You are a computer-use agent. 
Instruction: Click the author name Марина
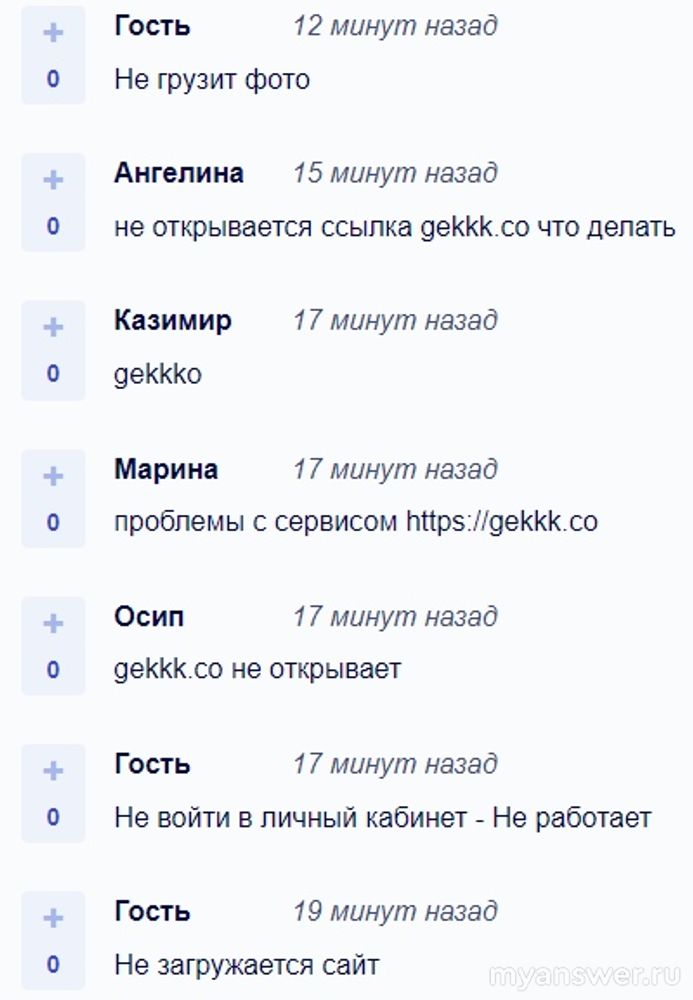click(x=166, y=469)
